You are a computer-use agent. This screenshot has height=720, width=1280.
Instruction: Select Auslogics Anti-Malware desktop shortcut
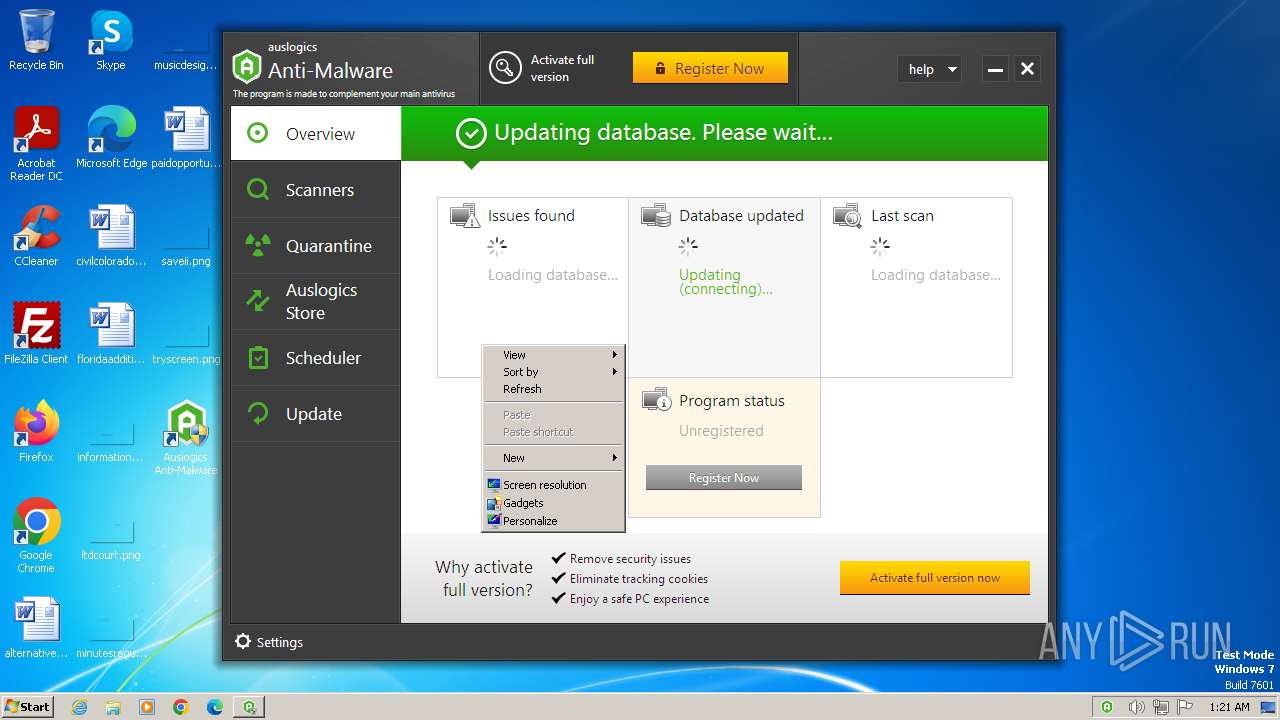pyautogui.click(x=186, y=438)
